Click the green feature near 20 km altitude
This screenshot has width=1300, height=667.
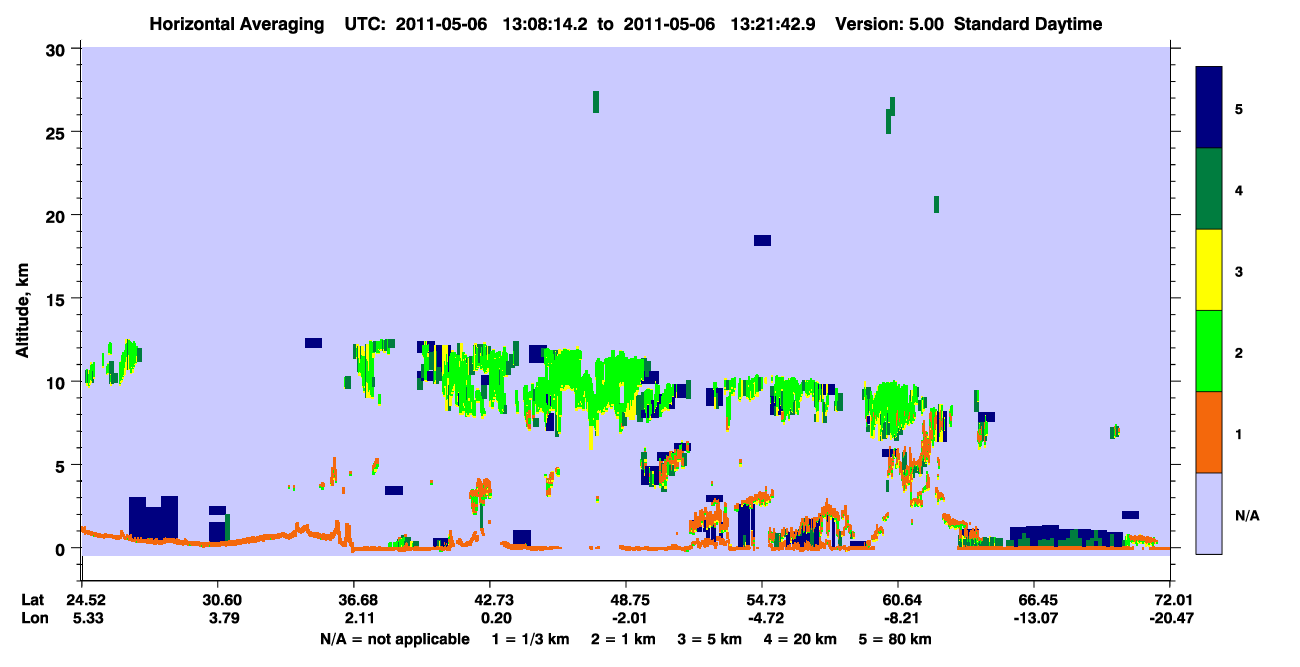[x=936, y=204]
